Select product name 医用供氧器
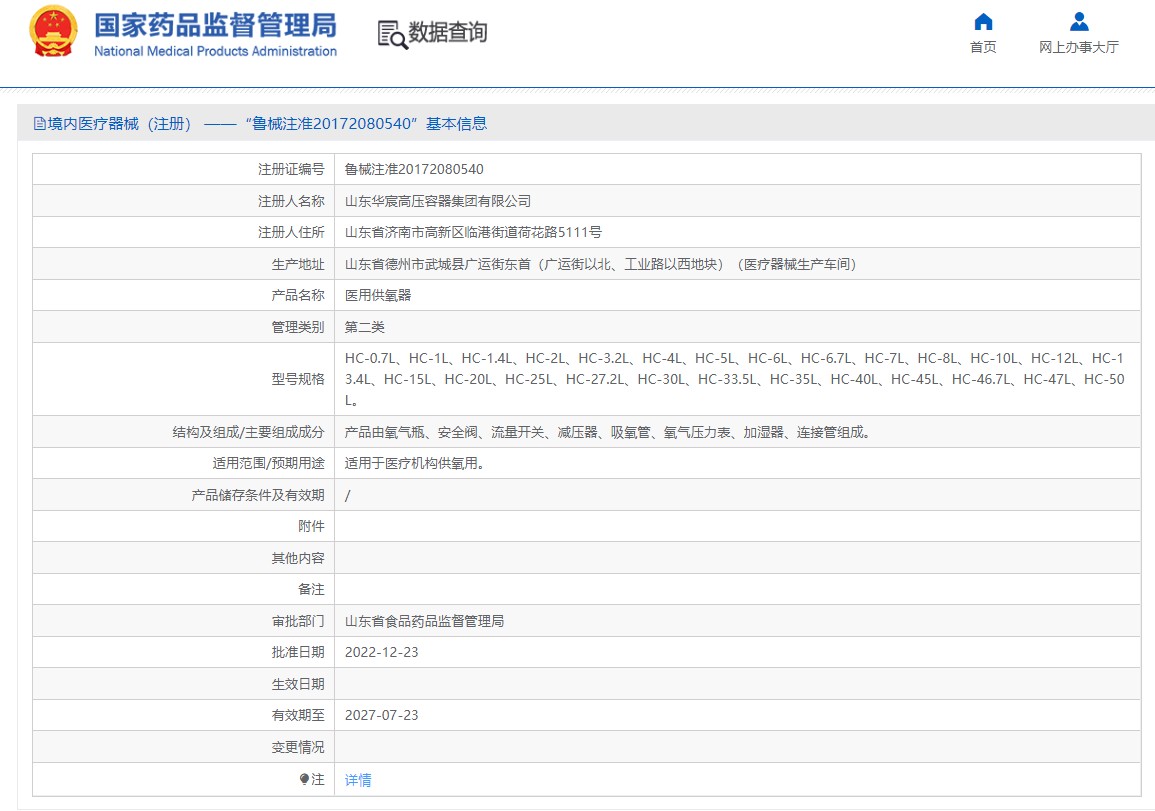This screenshot has width=1155, height=811. pos(378,295)
